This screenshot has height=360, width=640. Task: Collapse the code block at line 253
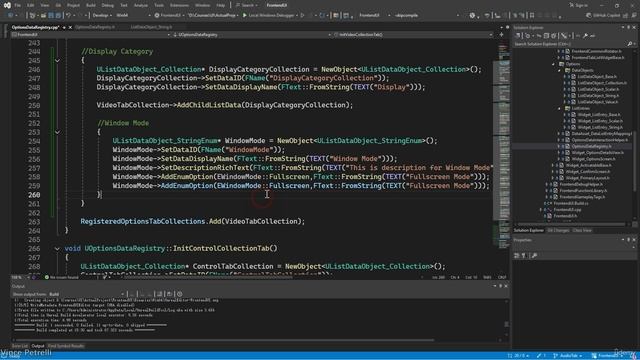(57, 132)
